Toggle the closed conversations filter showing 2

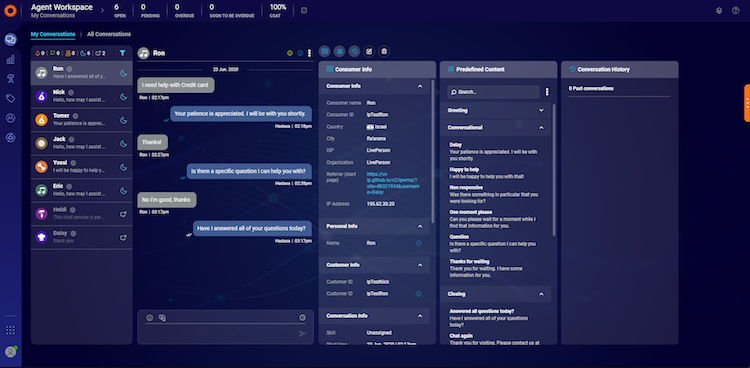pos(100,53)
